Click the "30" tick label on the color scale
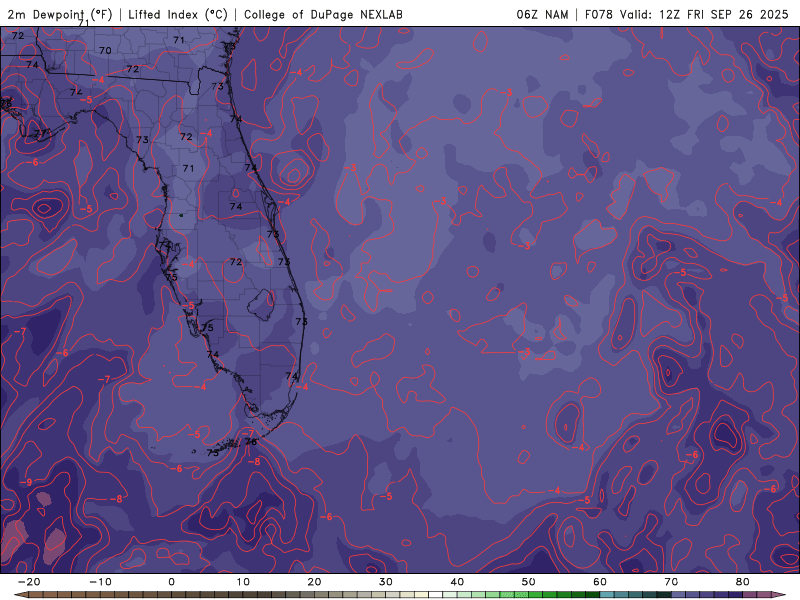Image resolution: width=800 pixels, height=600 pixels. (386, 582)
